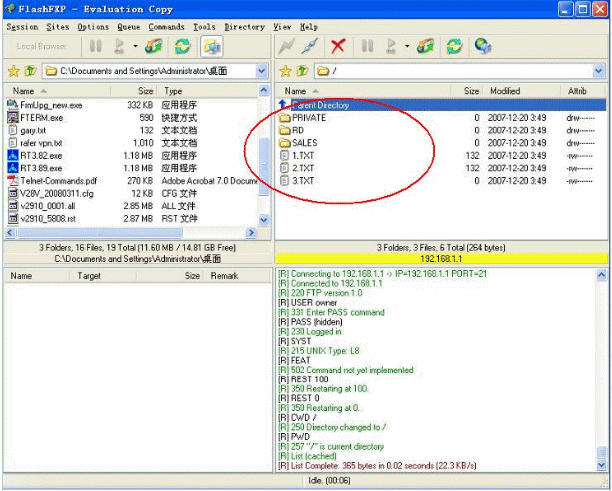The height and width of the screenshot is (491, 612).
Task: Click the local pane favorites star icon
Action: [x=14, y=71]
